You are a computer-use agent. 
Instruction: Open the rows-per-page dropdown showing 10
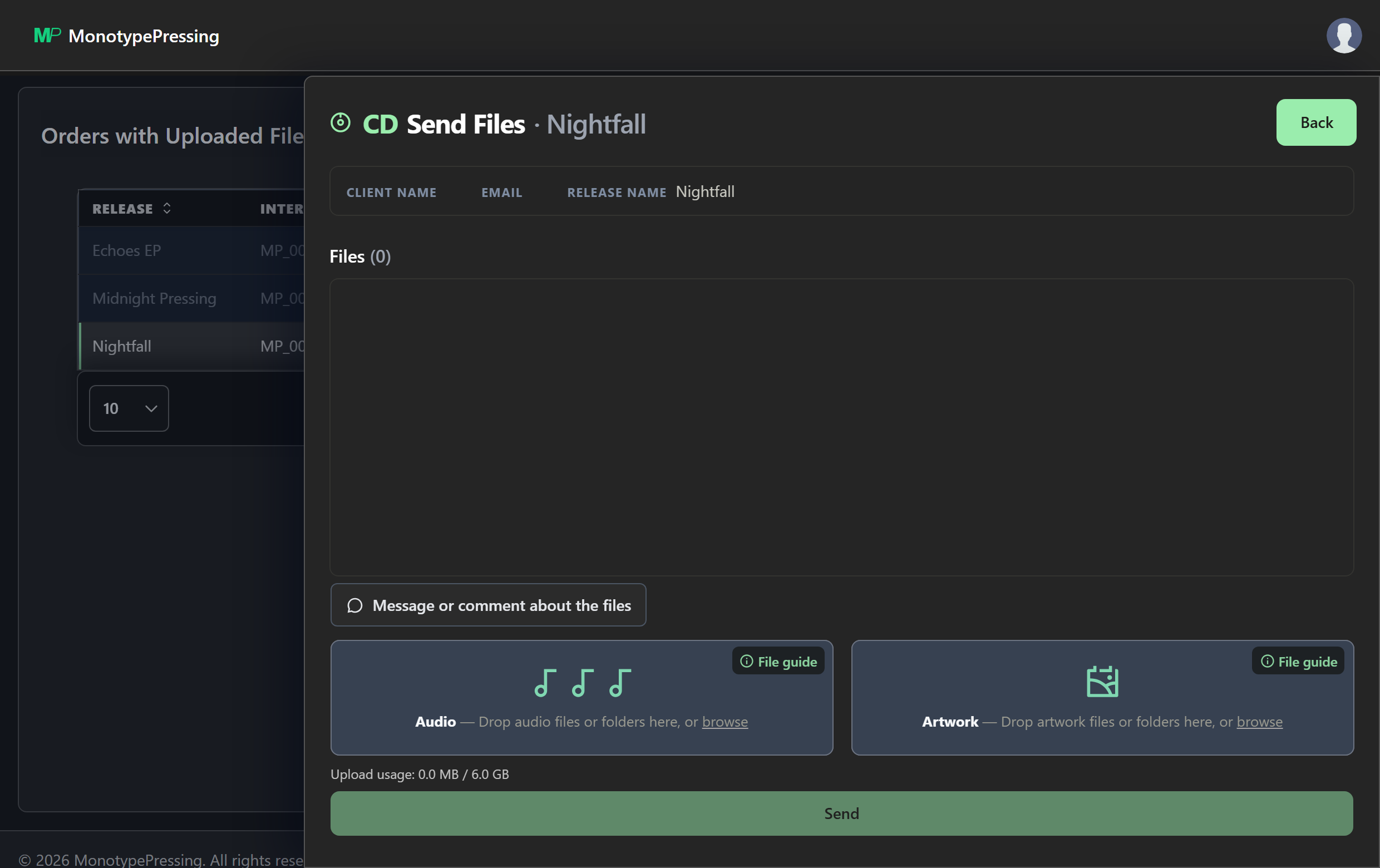(x=129, y=408)
